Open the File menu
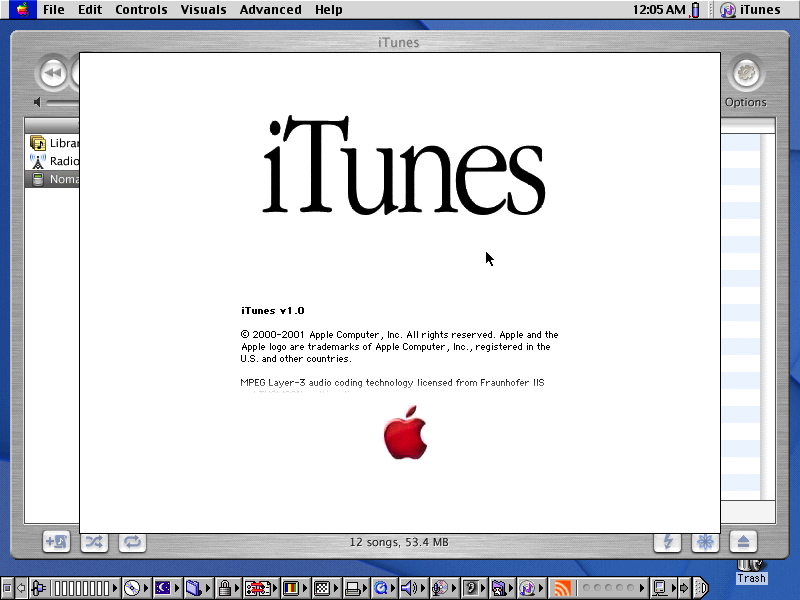Viewport: 800px width, 600px height. pyautogui.click(x=54, y=10)
